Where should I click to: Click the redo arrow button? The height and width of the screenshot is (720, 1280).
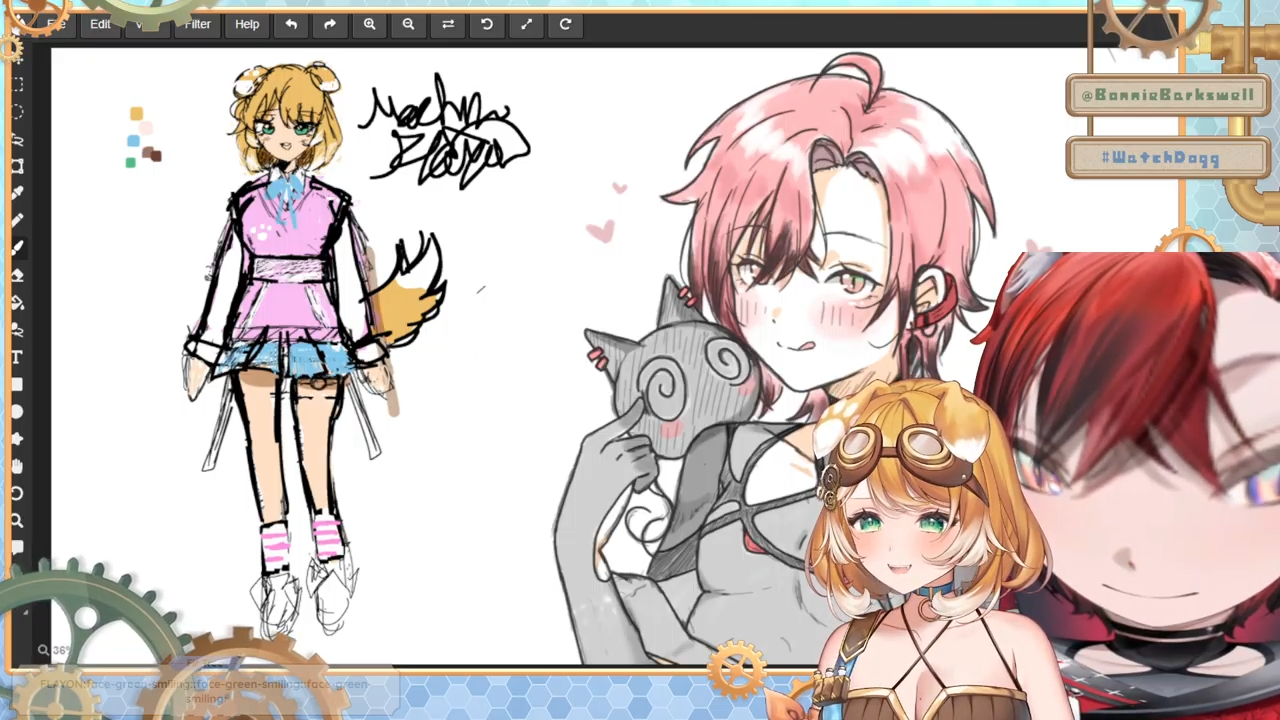330,24
